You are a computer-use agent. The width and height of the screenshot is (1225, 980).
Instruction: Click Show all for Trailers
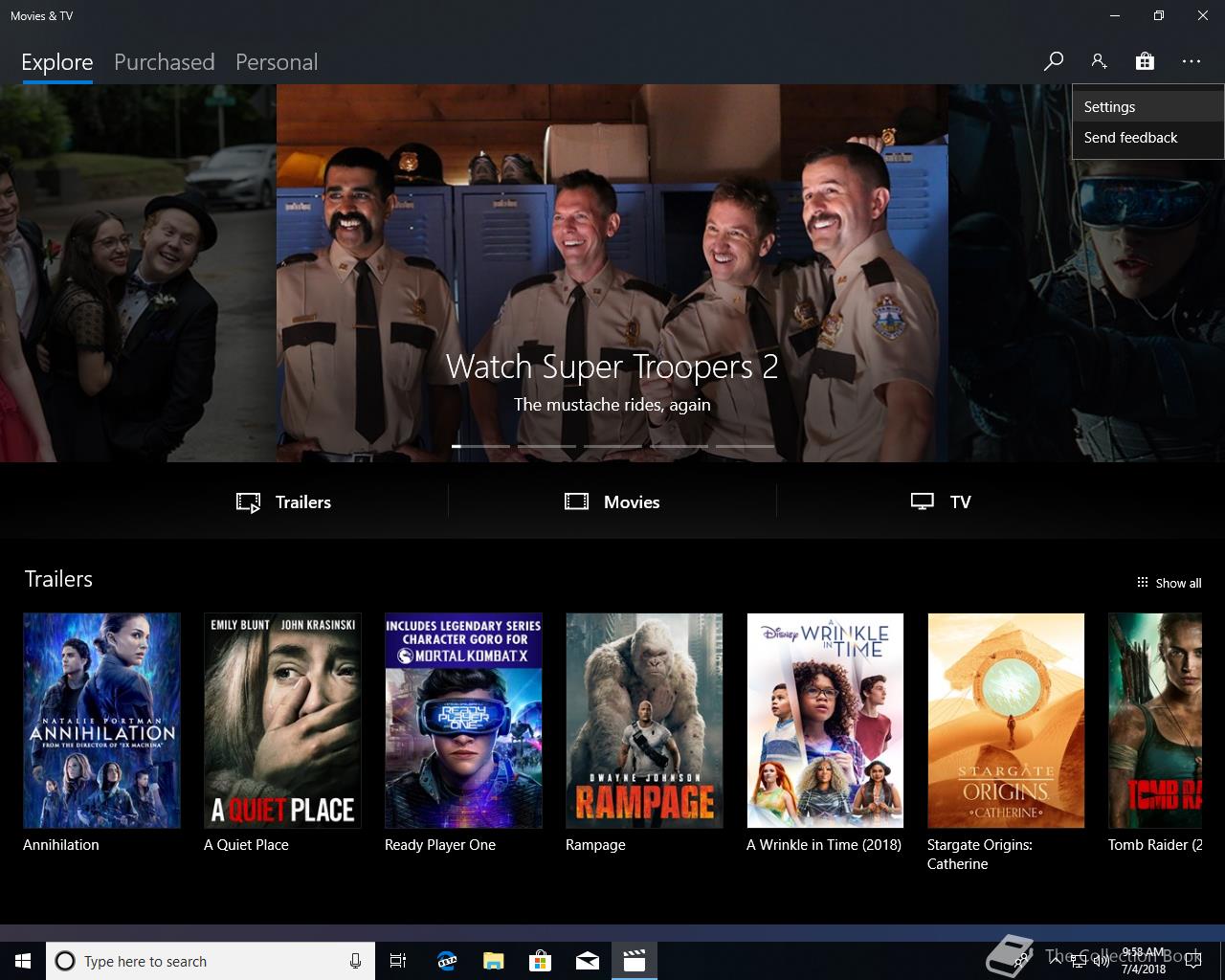(1178, 583)
